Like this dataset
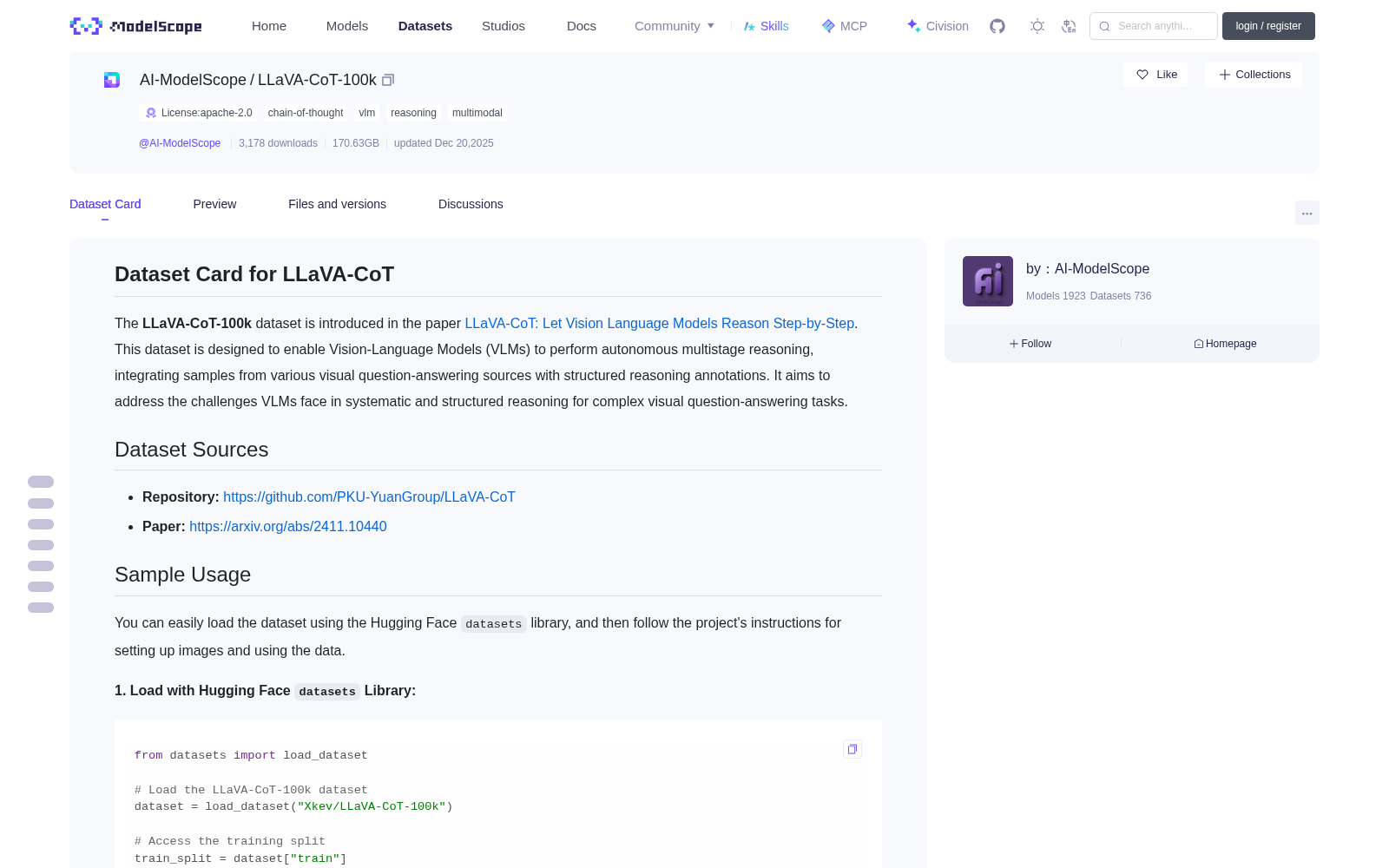 1155,75
